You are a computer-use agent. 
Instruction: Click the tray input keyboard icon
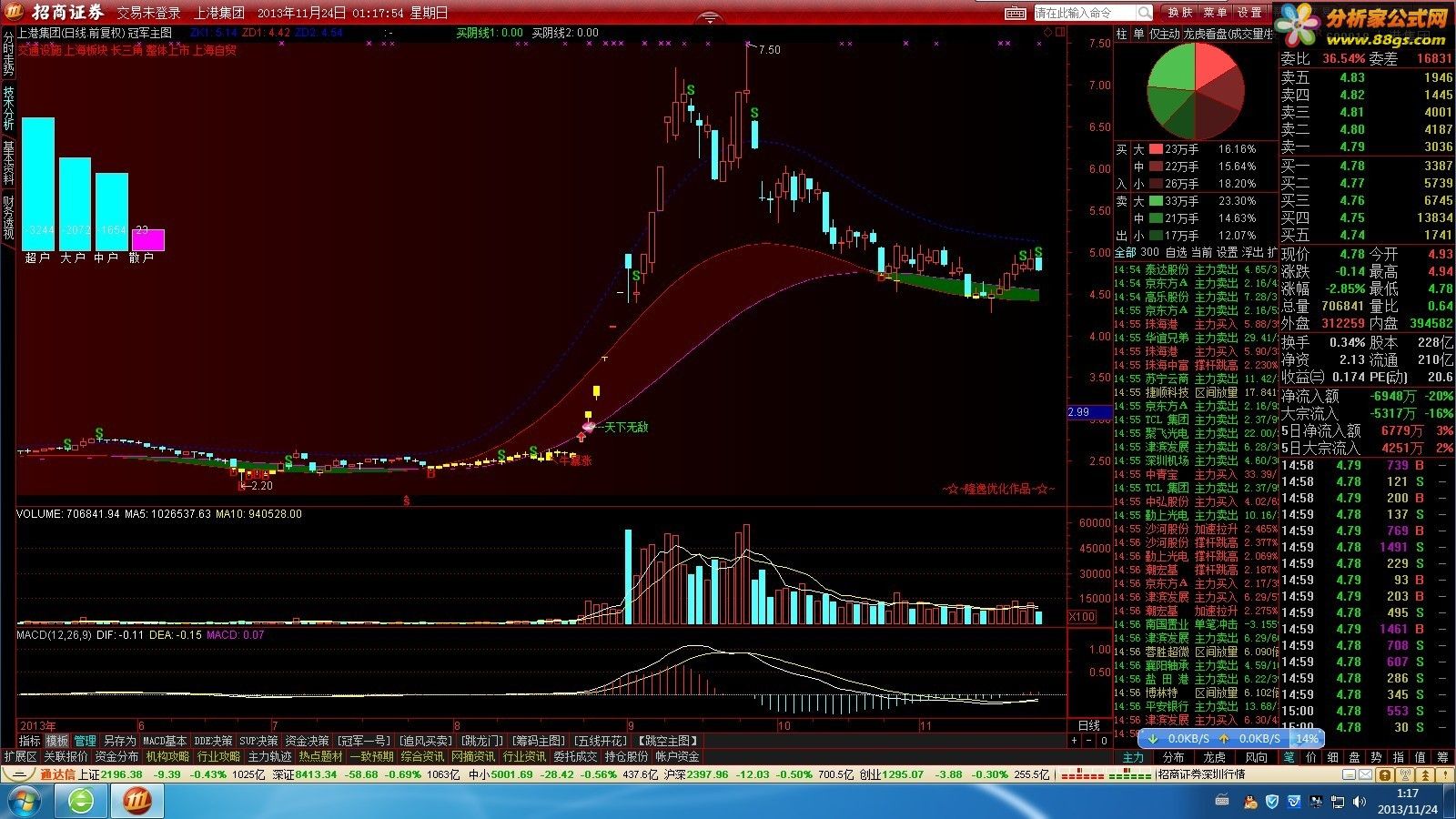tap(1222, 802)
